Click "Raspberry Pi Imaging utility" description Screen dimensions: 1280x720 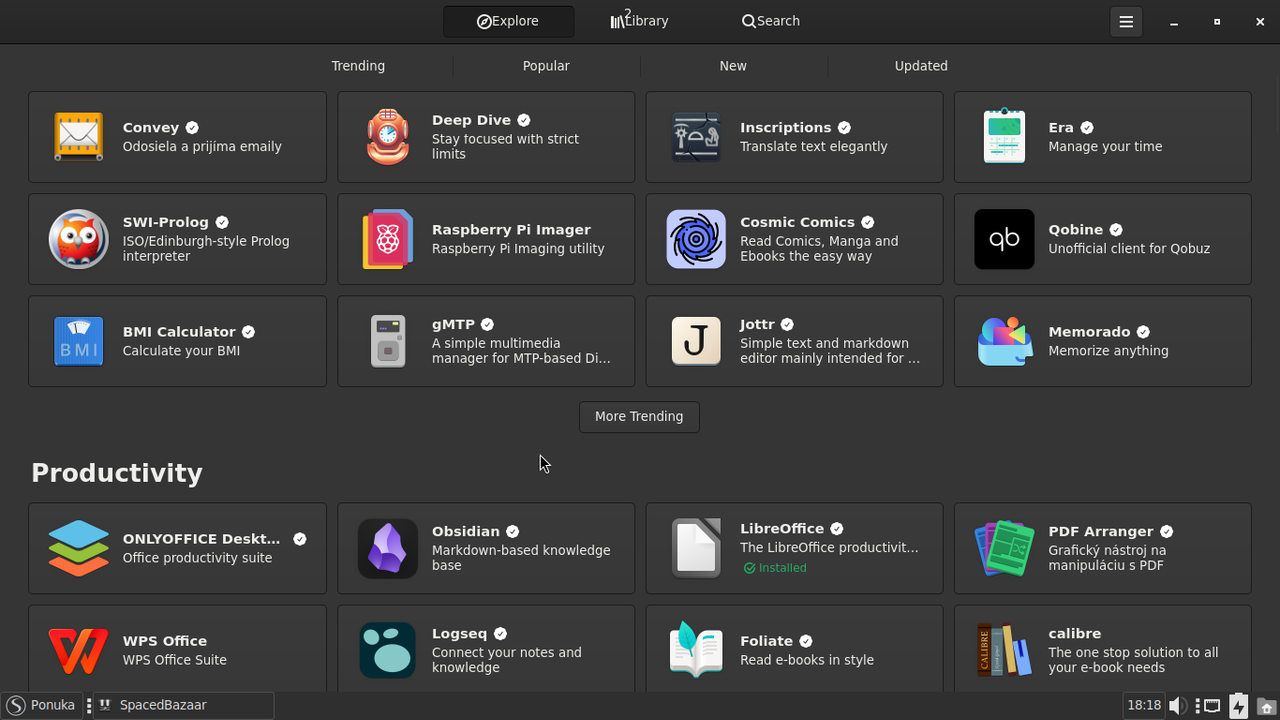518,248
